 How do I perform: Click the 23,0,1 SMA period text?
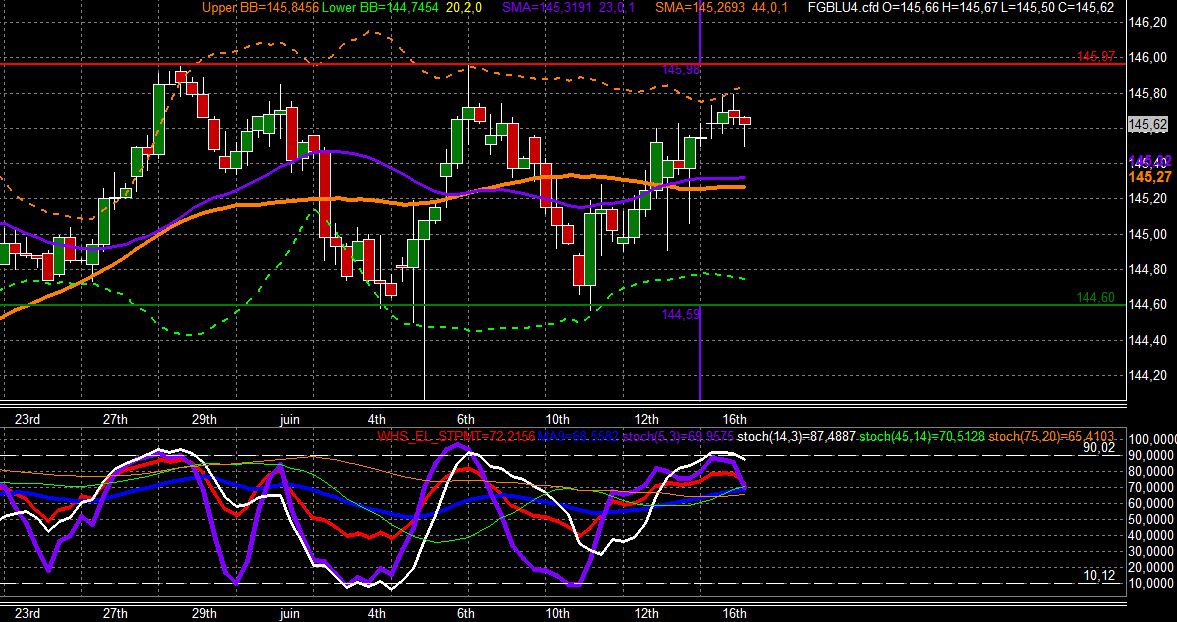coord(616,8)
